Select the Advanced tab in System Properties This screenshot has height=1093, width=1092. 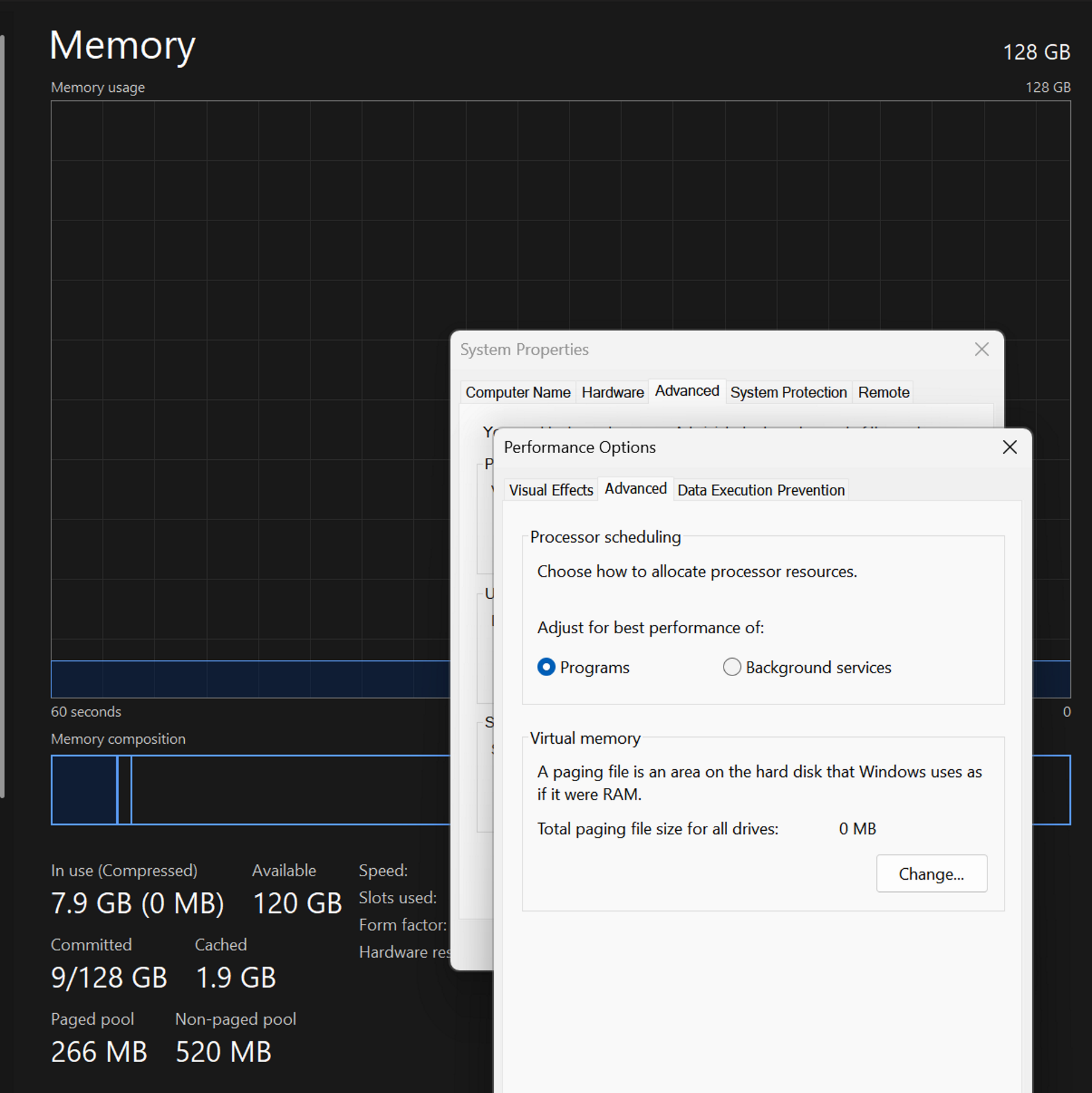687,391
